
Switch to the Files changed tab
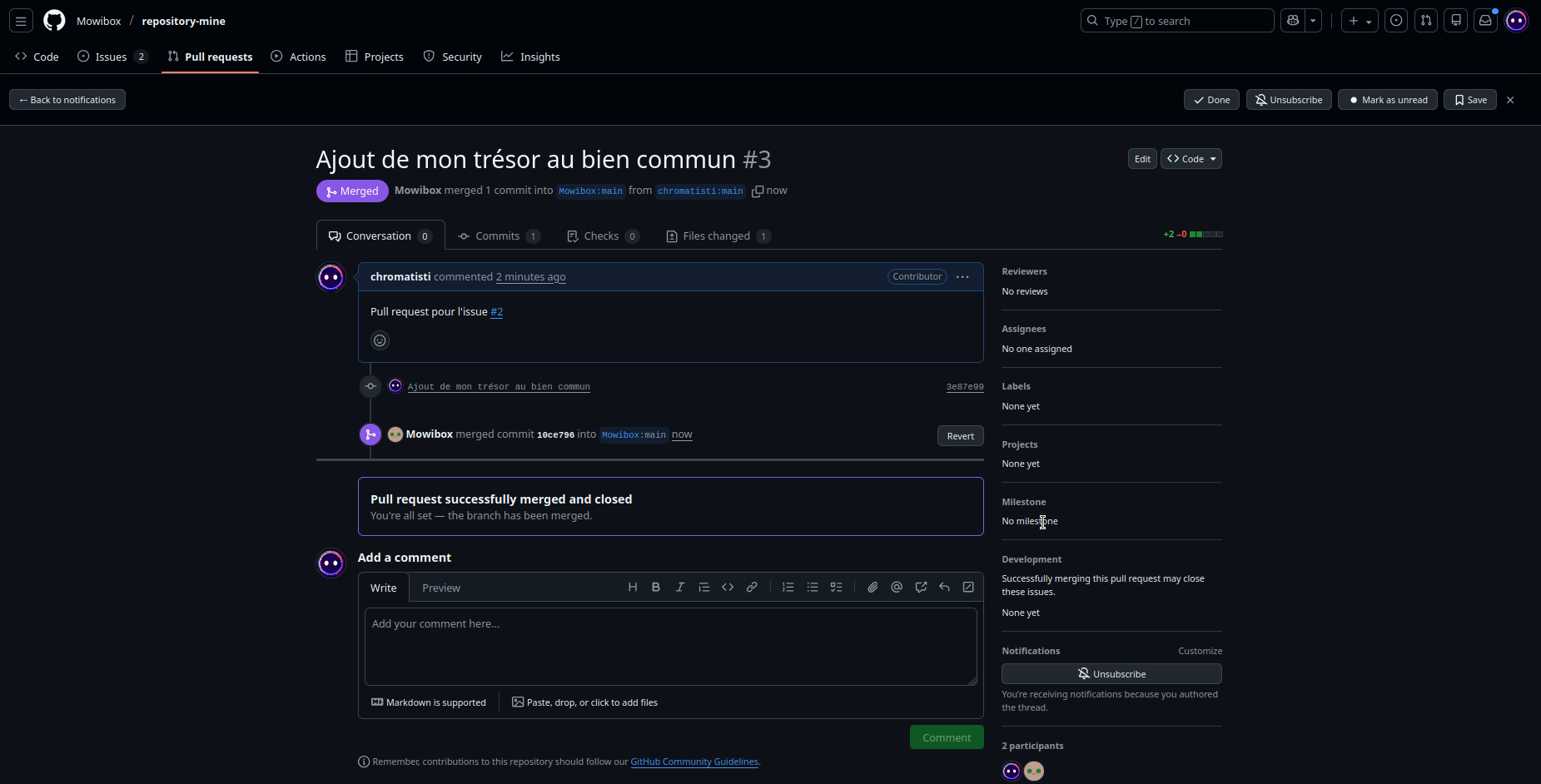pyautogui.click(x=718, y=236)
